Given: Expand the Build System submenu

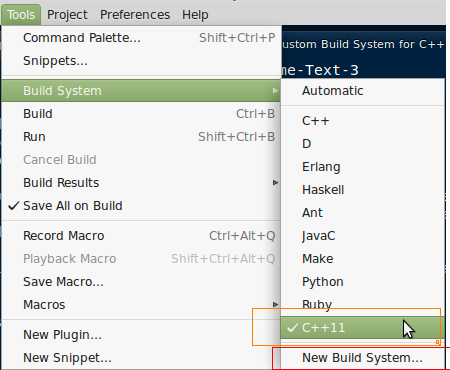Looking at the screenshot, I should click(141, 91).
